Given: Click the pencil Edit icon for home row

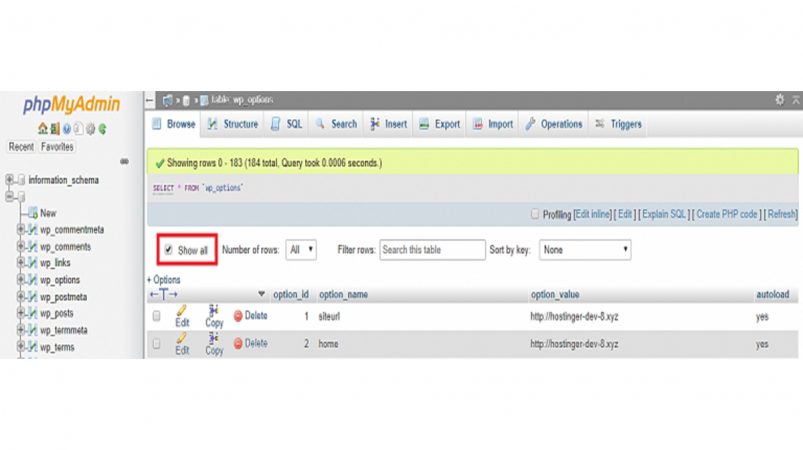Looking at the screenshot, I should pos(182,338).
